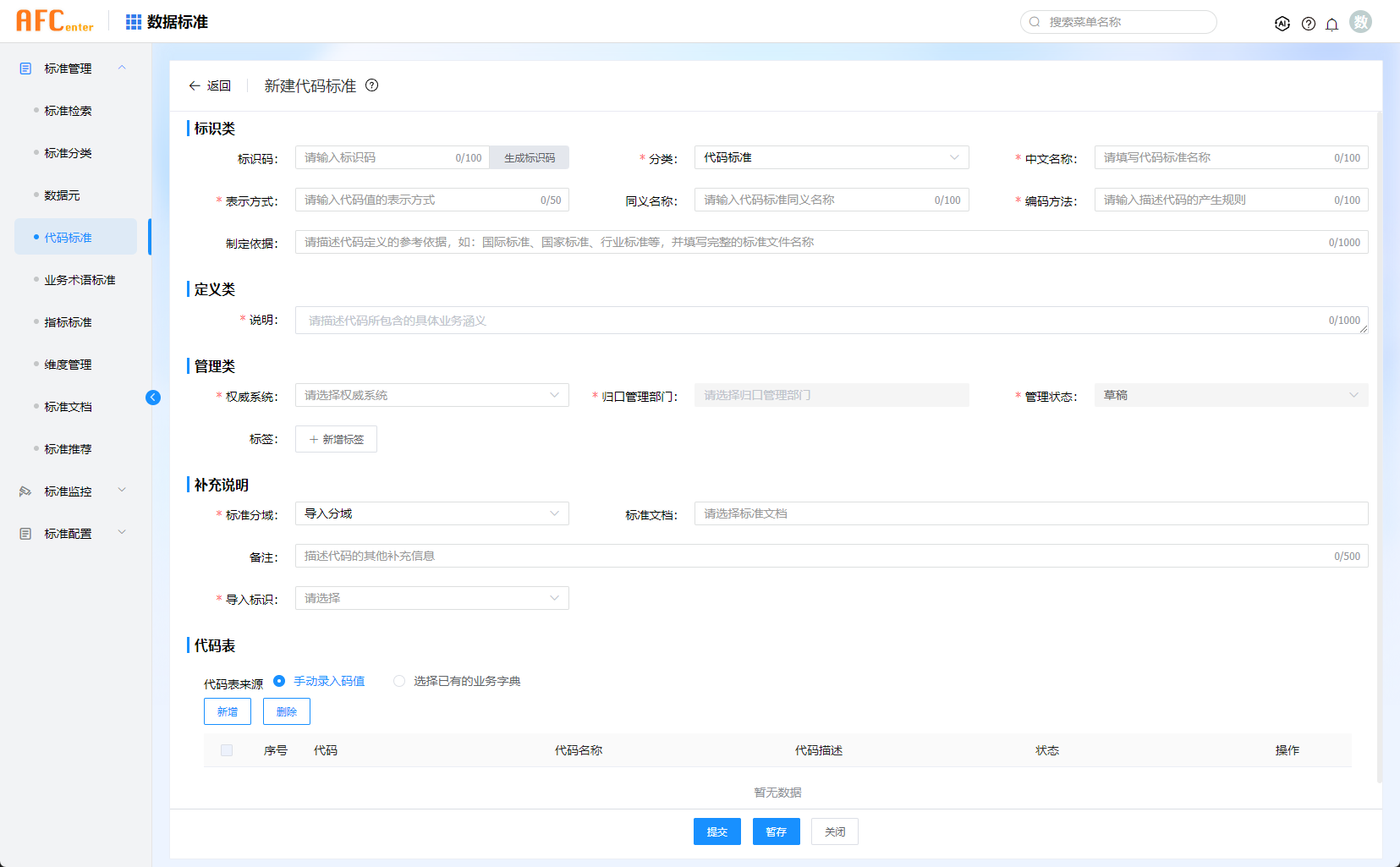The height and width of the screenshot is (867, 1400).
Task: Open the help question-mark icon in the header
Action: click(x=1309, y=24)
